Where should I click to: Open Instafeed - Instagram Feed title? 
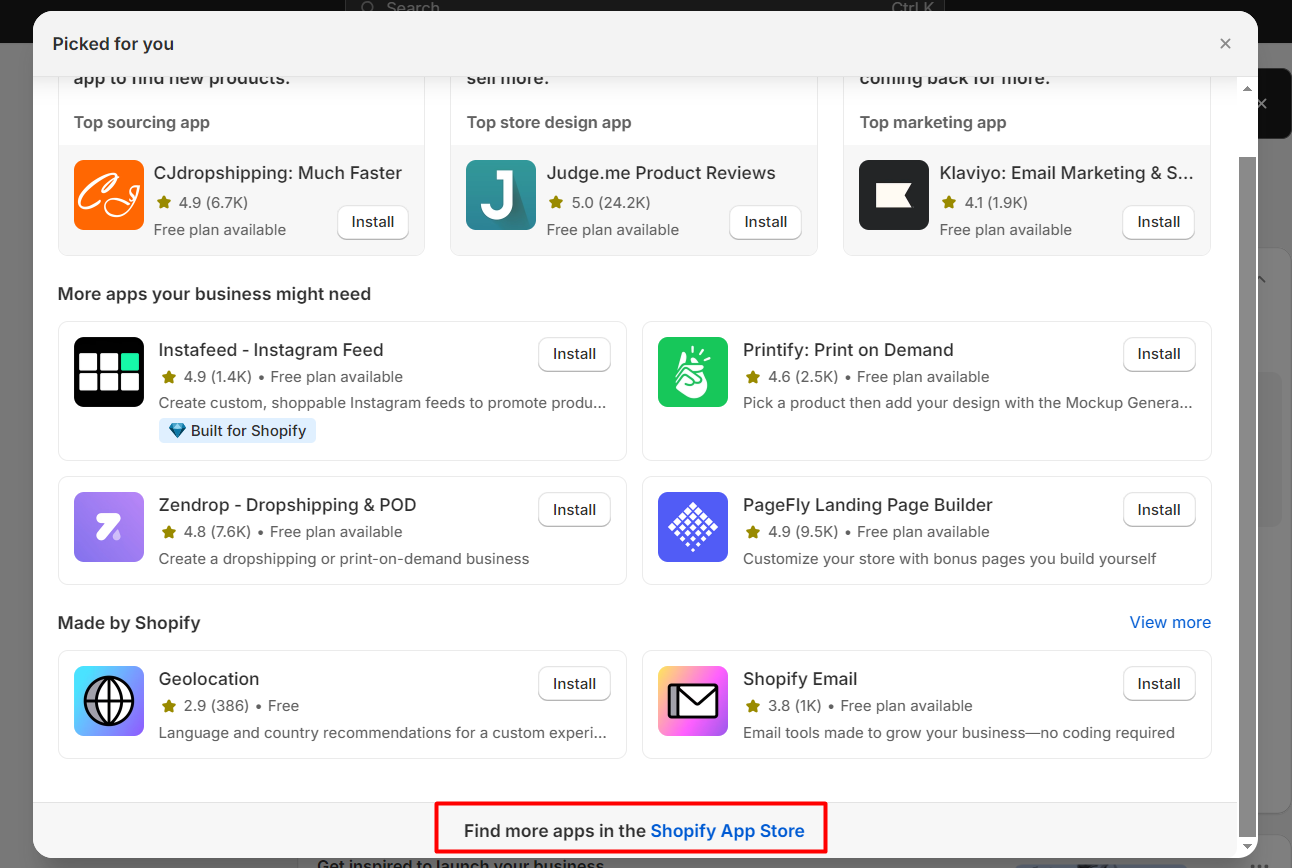271,350
